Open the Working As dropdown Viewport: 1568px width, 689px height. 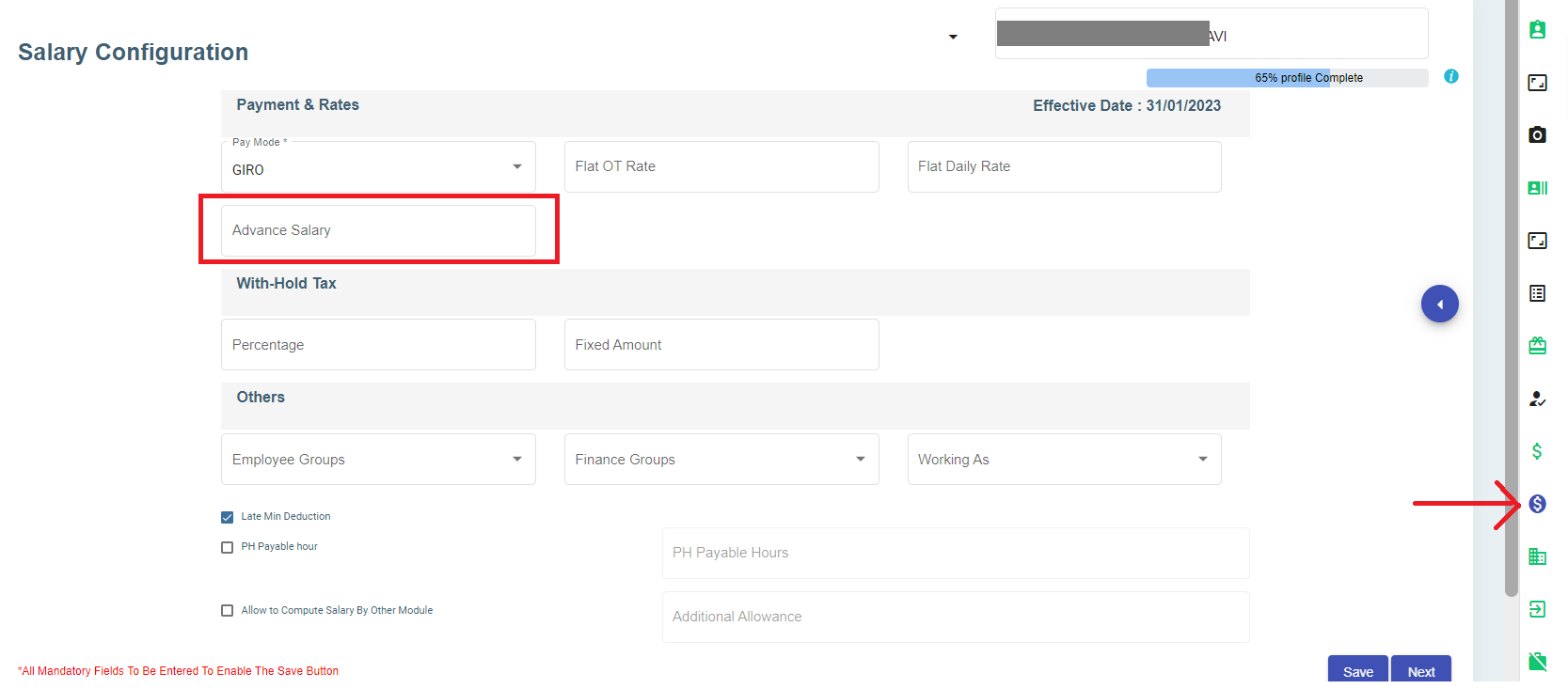click(x=1064, y=460)
